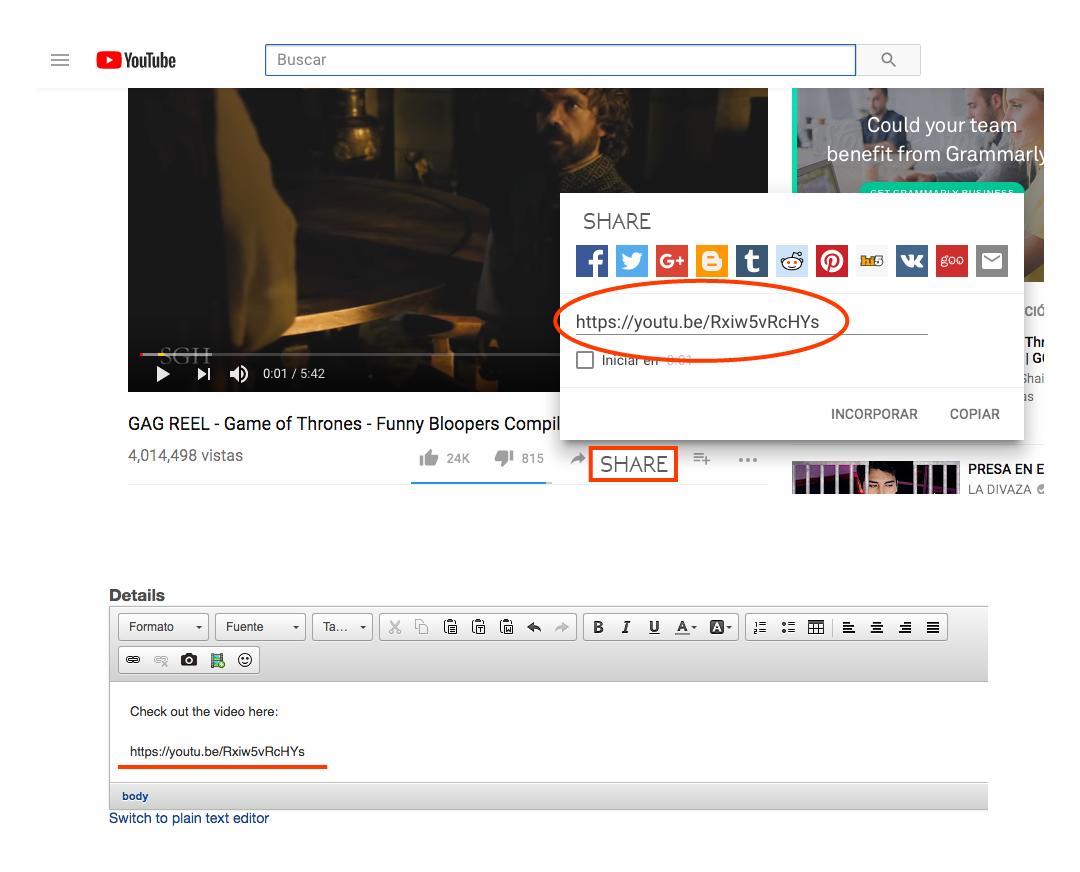
Task: Share video on Tumblr
Action: click(751, 261)
